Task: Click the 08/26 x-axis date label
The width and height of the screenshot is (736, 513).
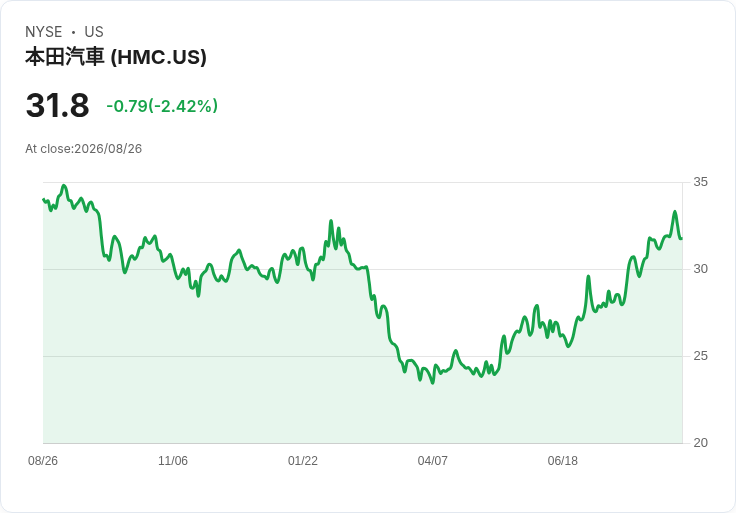Action: (x=43, y=461)
